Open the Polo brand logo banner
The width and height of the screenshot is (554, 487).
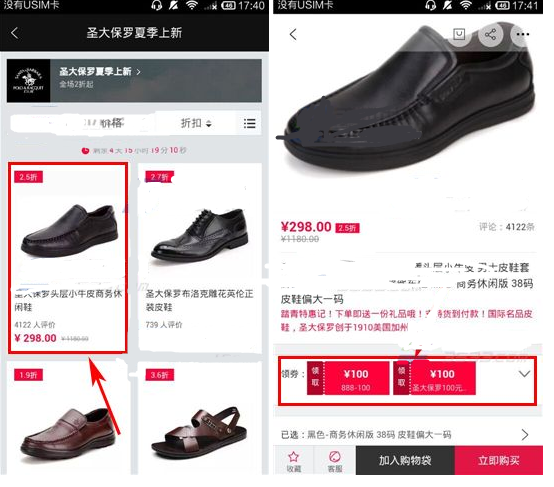(x=28, y=81)
